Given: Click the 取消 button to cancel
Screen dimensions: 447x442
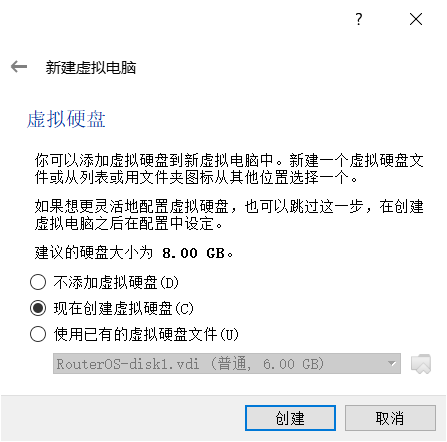Looking at the screenshot, I should point(390,418).
